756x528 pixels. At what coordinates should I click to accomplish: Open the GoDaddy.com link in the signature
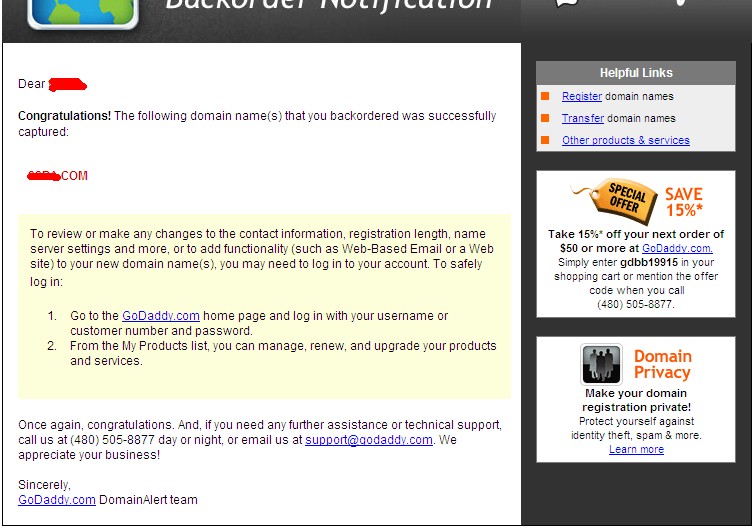(57, 500)
